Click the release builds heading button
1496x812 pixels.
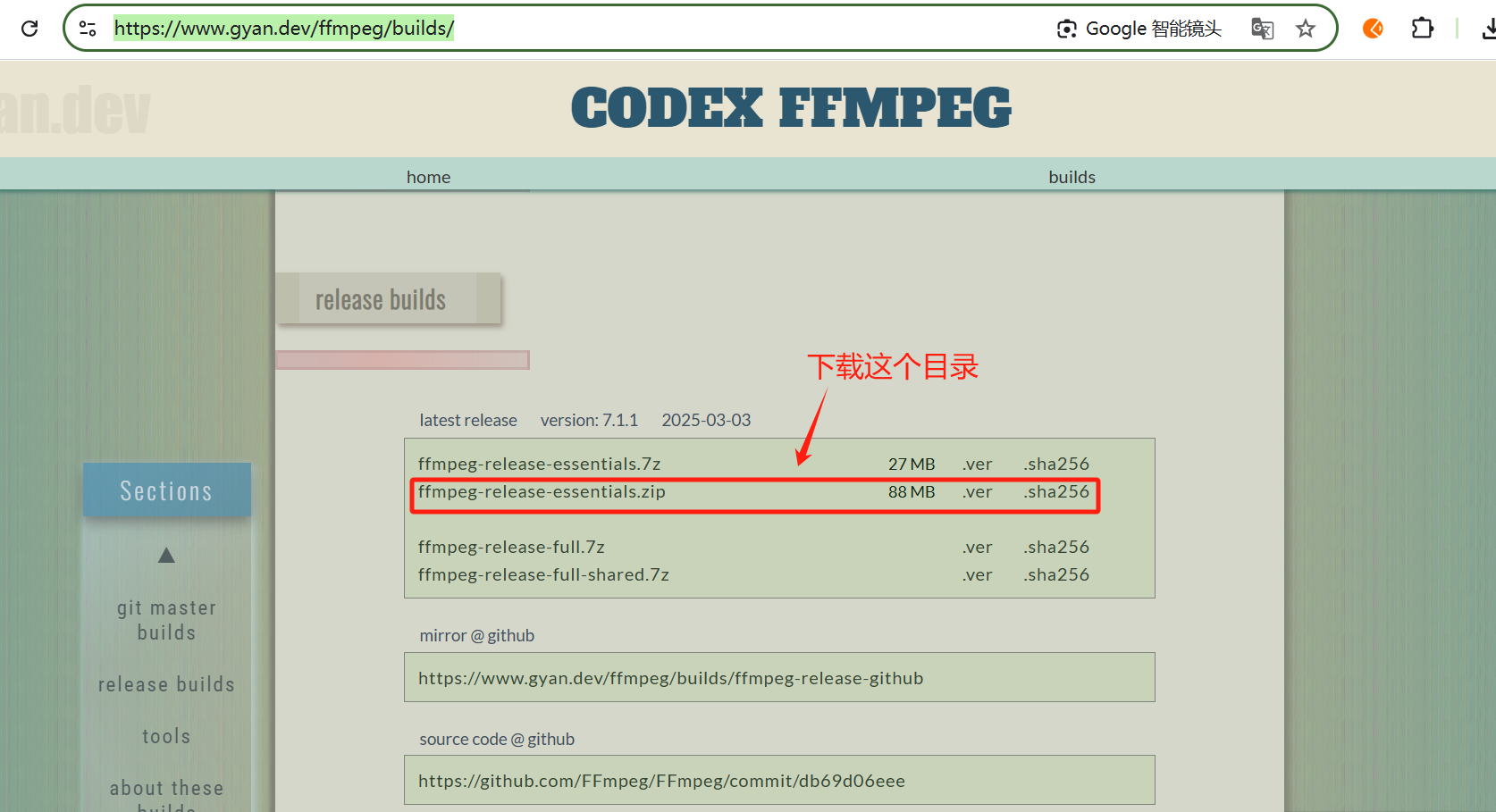coord(388,298)
